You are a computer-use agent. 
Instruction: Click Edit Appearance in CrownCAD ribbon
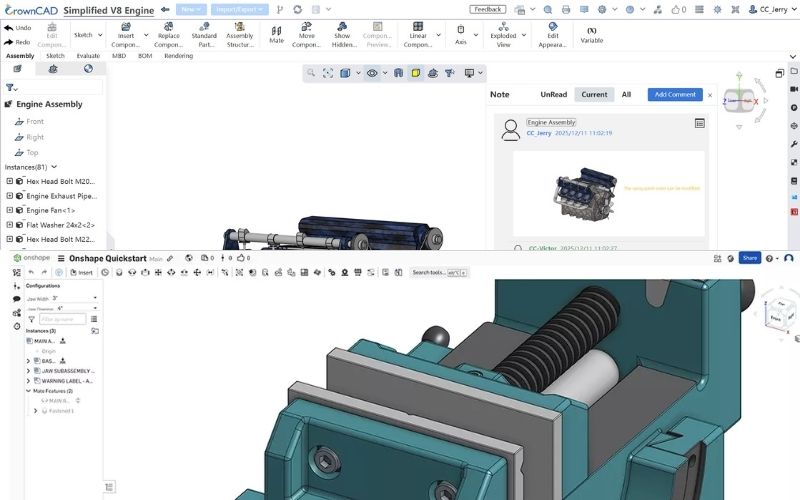(553, 35)
